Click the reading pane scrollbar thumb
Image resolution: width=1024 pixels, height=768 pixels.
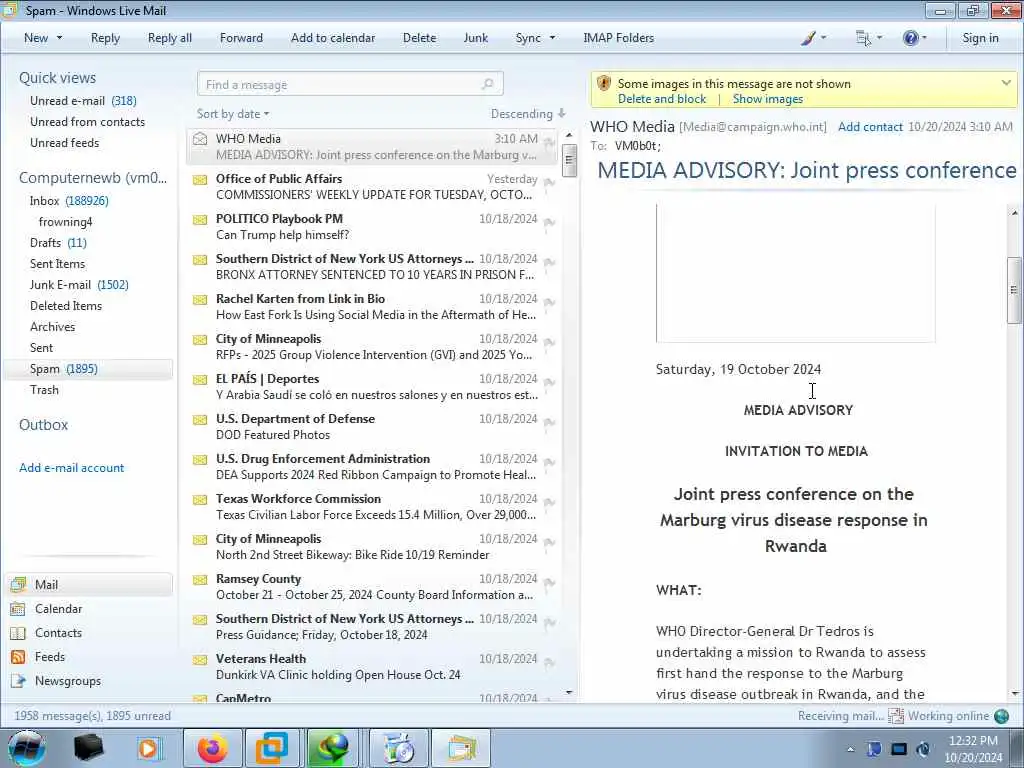(1014, 290)
